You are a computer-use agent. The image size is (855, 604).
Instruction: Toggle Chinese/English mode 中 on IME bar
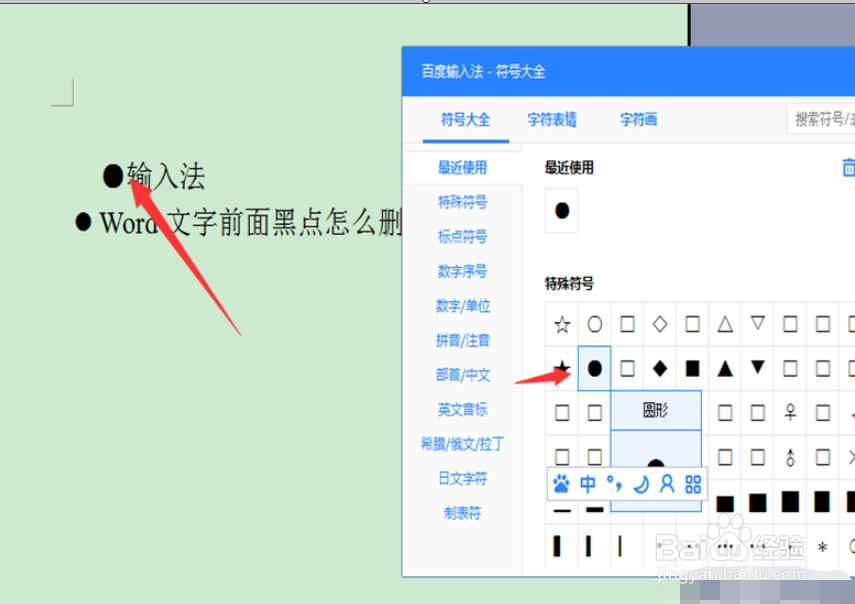[588, 484]
